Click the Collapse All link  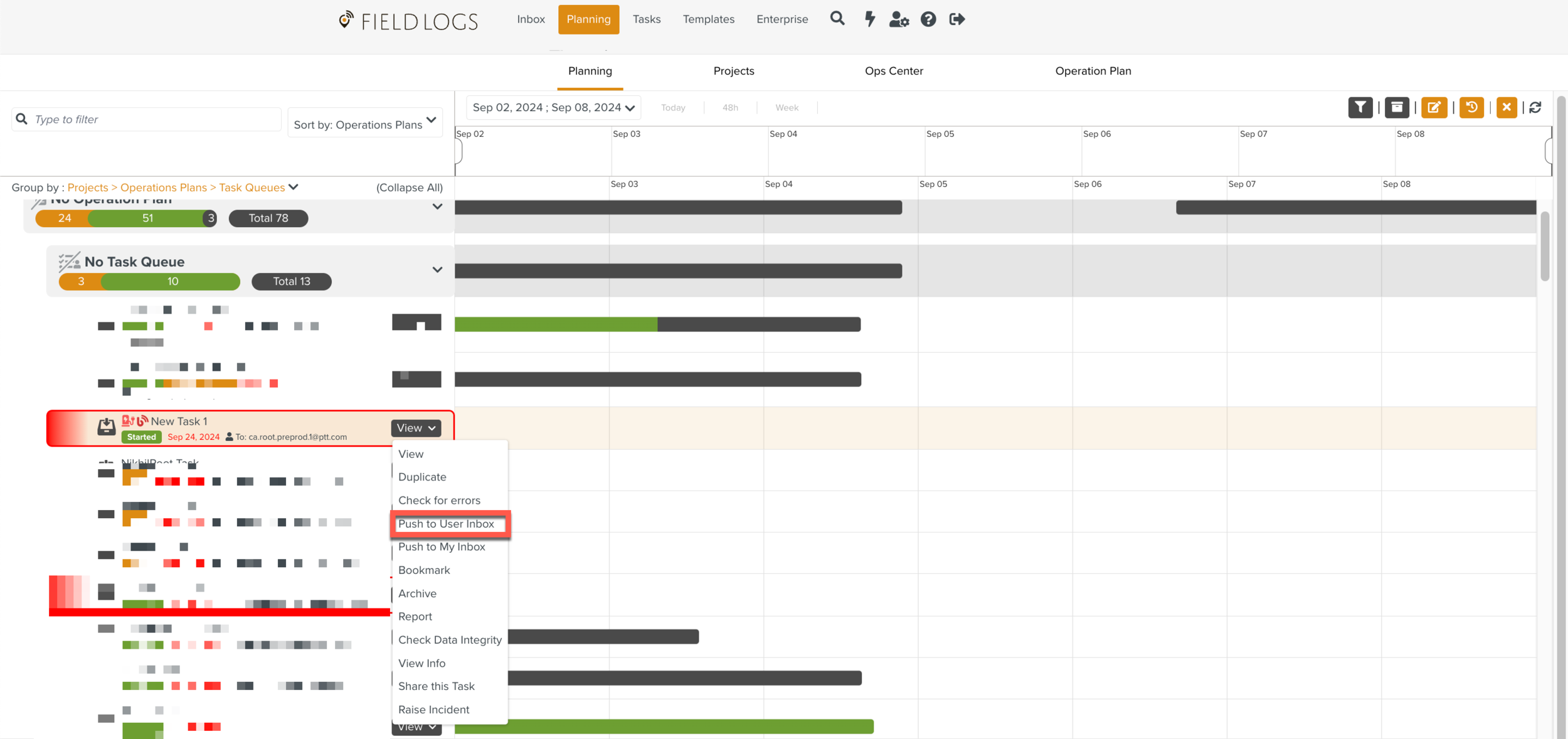pyautogui.click(x=409, y=188)
